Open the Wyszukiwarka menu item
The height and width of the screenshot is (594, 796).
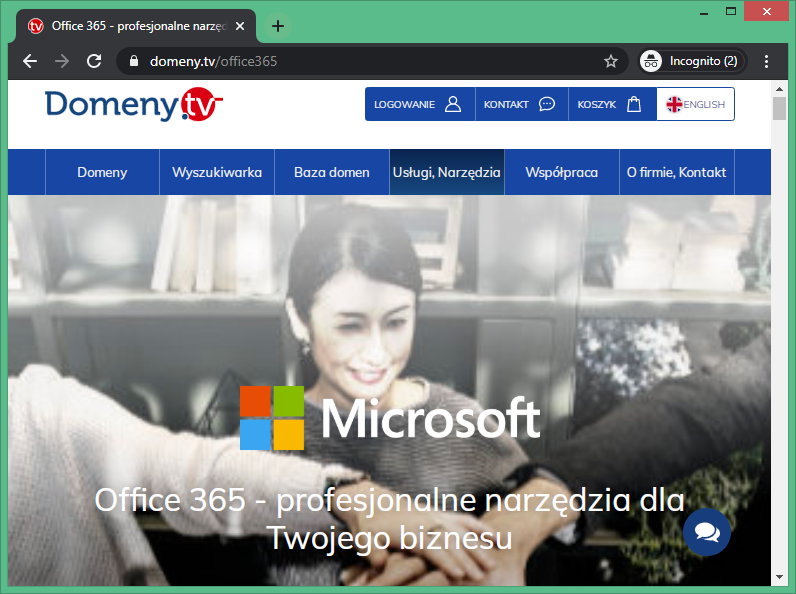pos(217,172)
